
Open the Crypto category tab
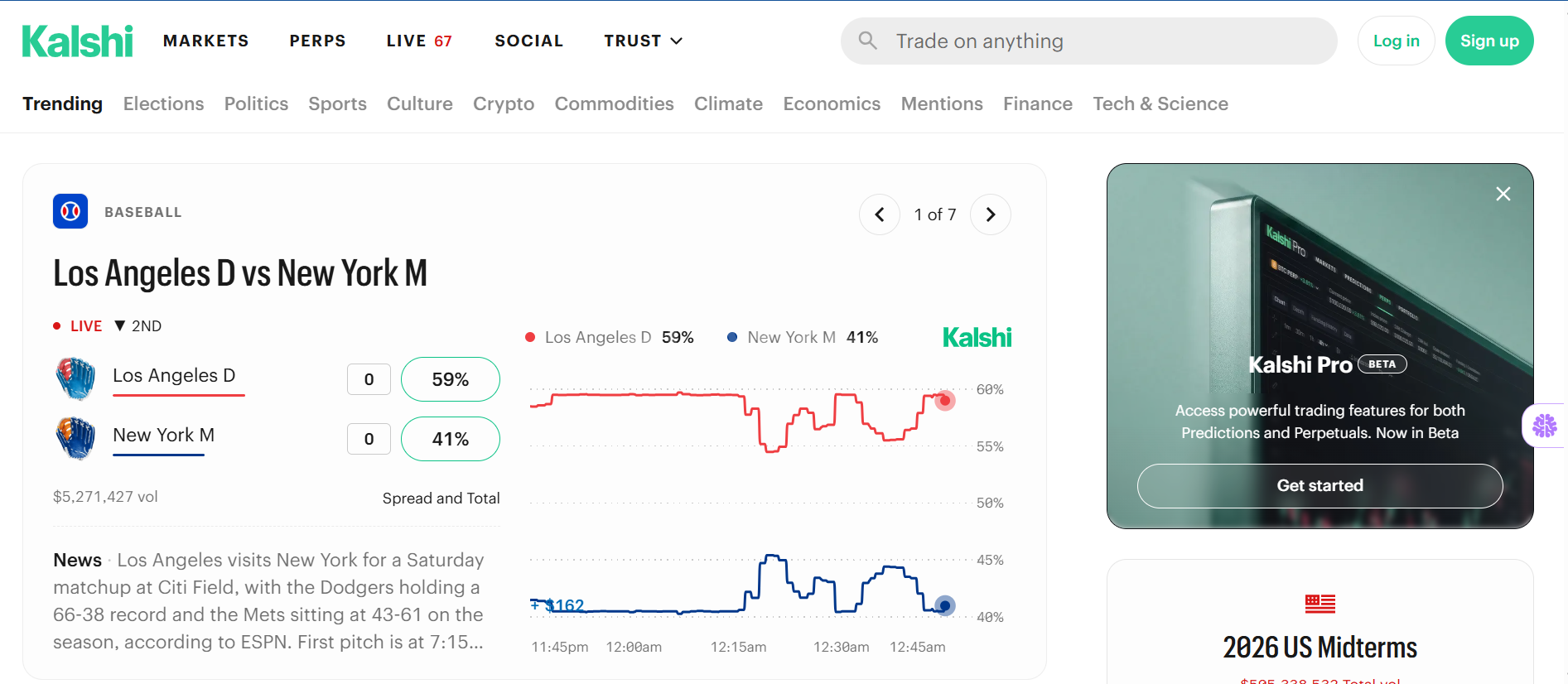(x=504, y=104)
